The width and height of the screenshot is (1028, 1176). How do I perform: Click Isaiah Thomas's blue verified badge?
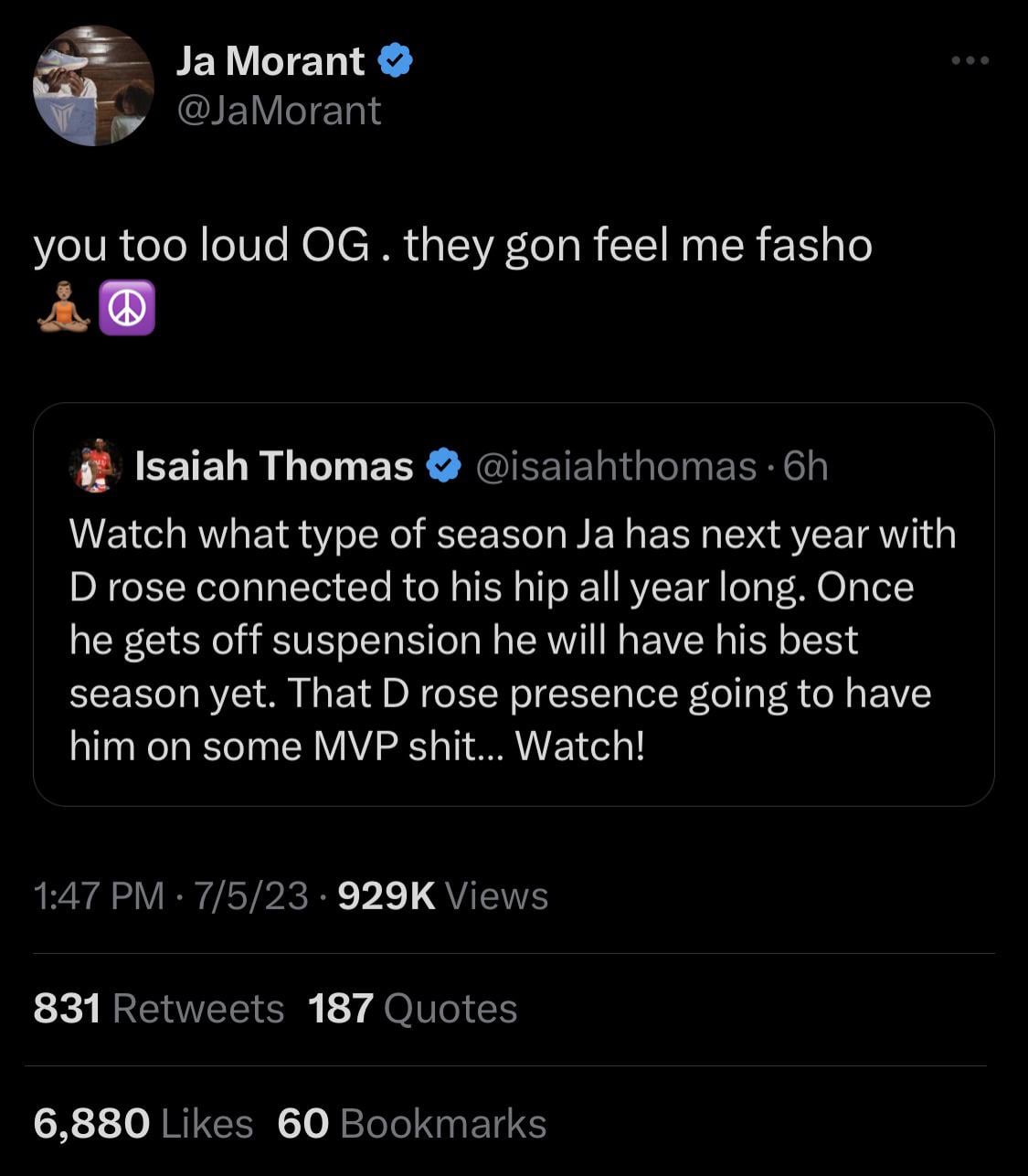(x=445, y=466)
